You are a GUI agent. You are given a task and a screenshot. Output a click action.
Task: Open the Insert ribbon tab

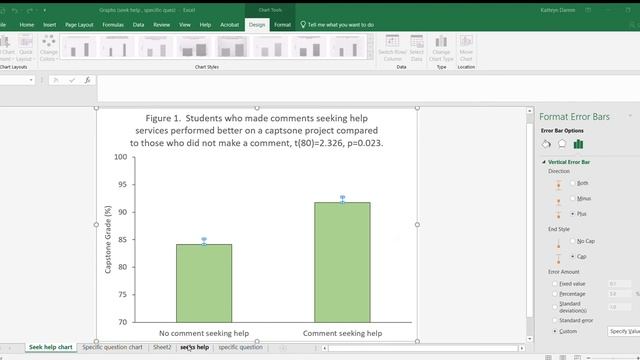(x=49, y=25)
